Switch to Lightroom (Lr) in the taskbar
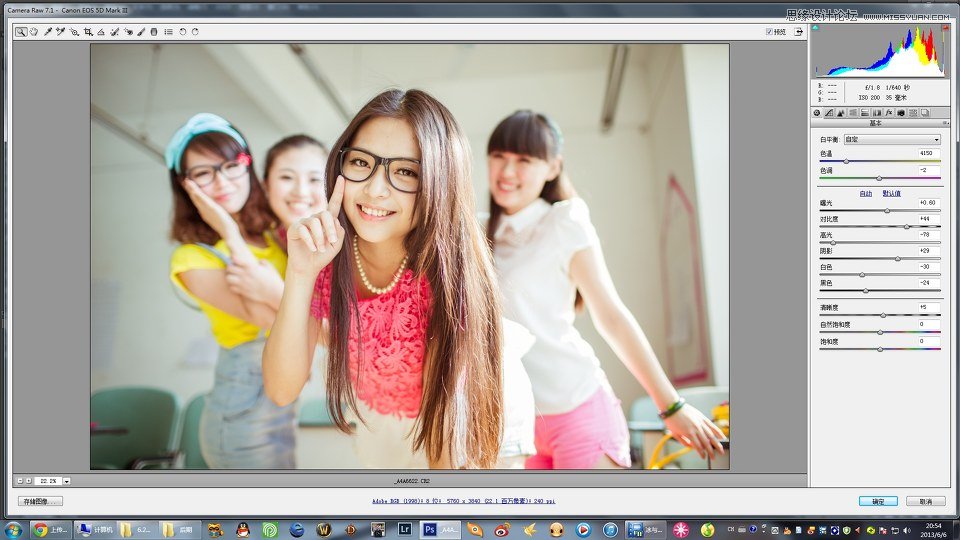960x540 pixels. (405, 530)
